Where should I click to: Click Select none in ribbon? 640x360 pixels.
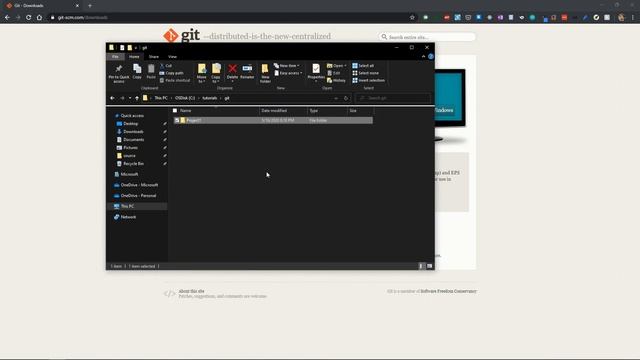[365, 73]
